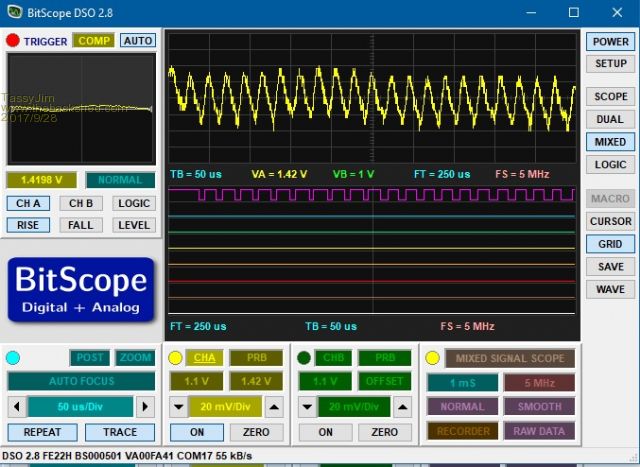The width and height of the screenshot is (640, 467).
Task: Decrease timebase with the left arrow
Action: [17, 407]
